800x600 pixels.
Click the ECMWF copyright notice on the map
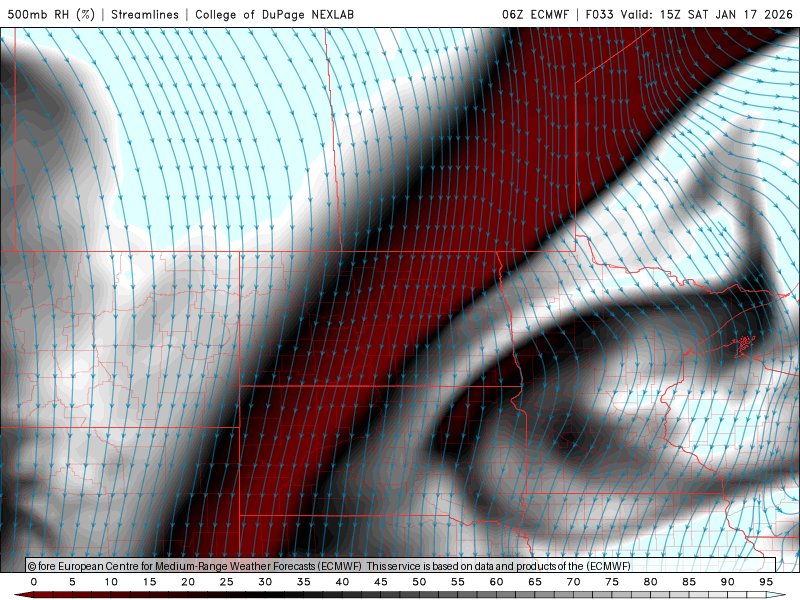click(329, 566)
